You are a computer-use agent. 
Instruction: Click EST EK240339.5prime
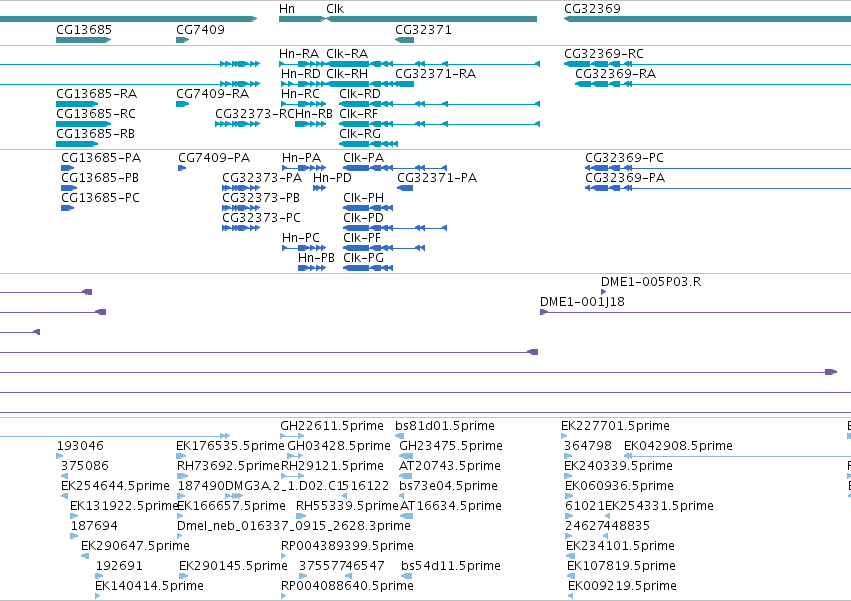[619, 466]
